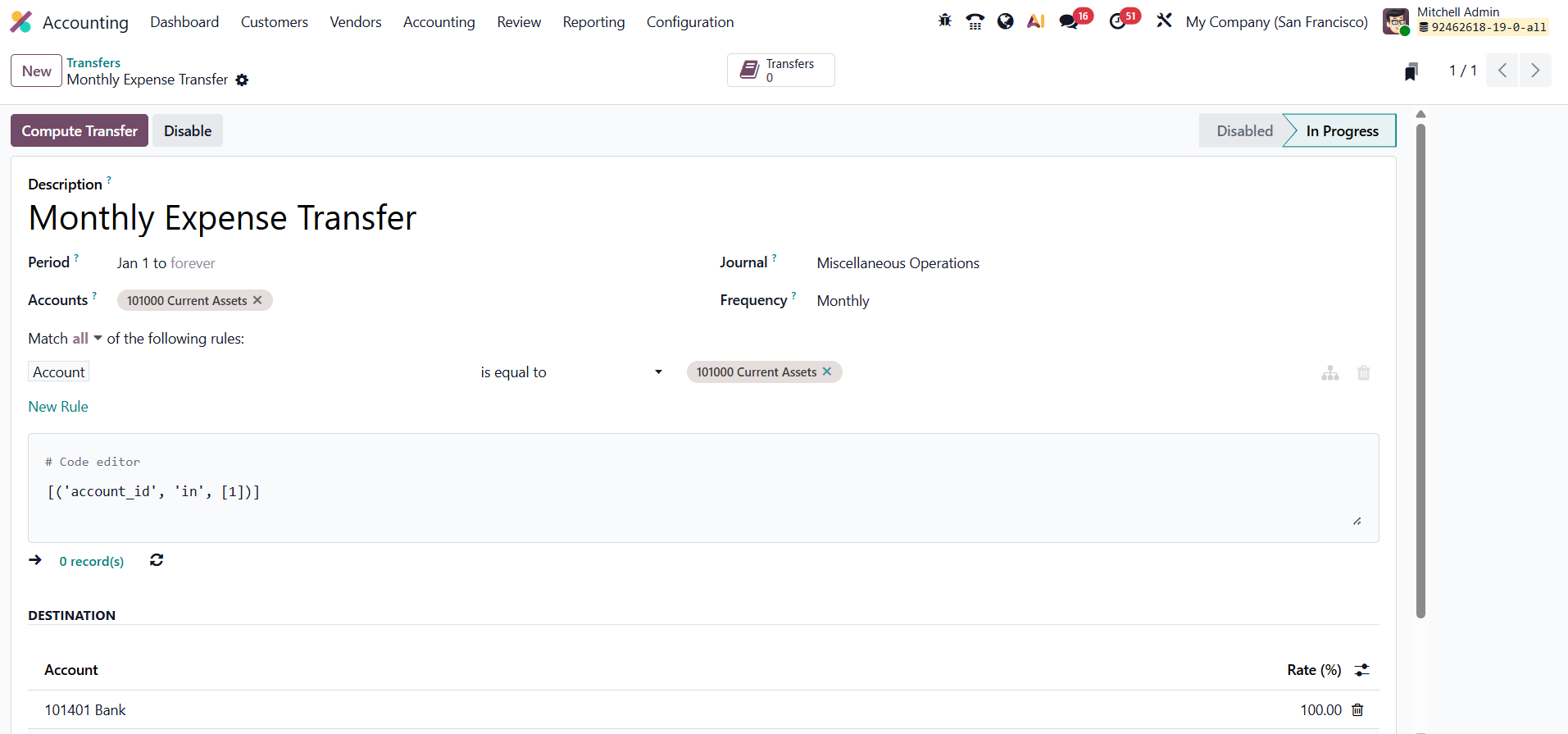Click the arrow icon before 0 record(s)
This screenshot has width=1568, height=734.
pos(35,560)
